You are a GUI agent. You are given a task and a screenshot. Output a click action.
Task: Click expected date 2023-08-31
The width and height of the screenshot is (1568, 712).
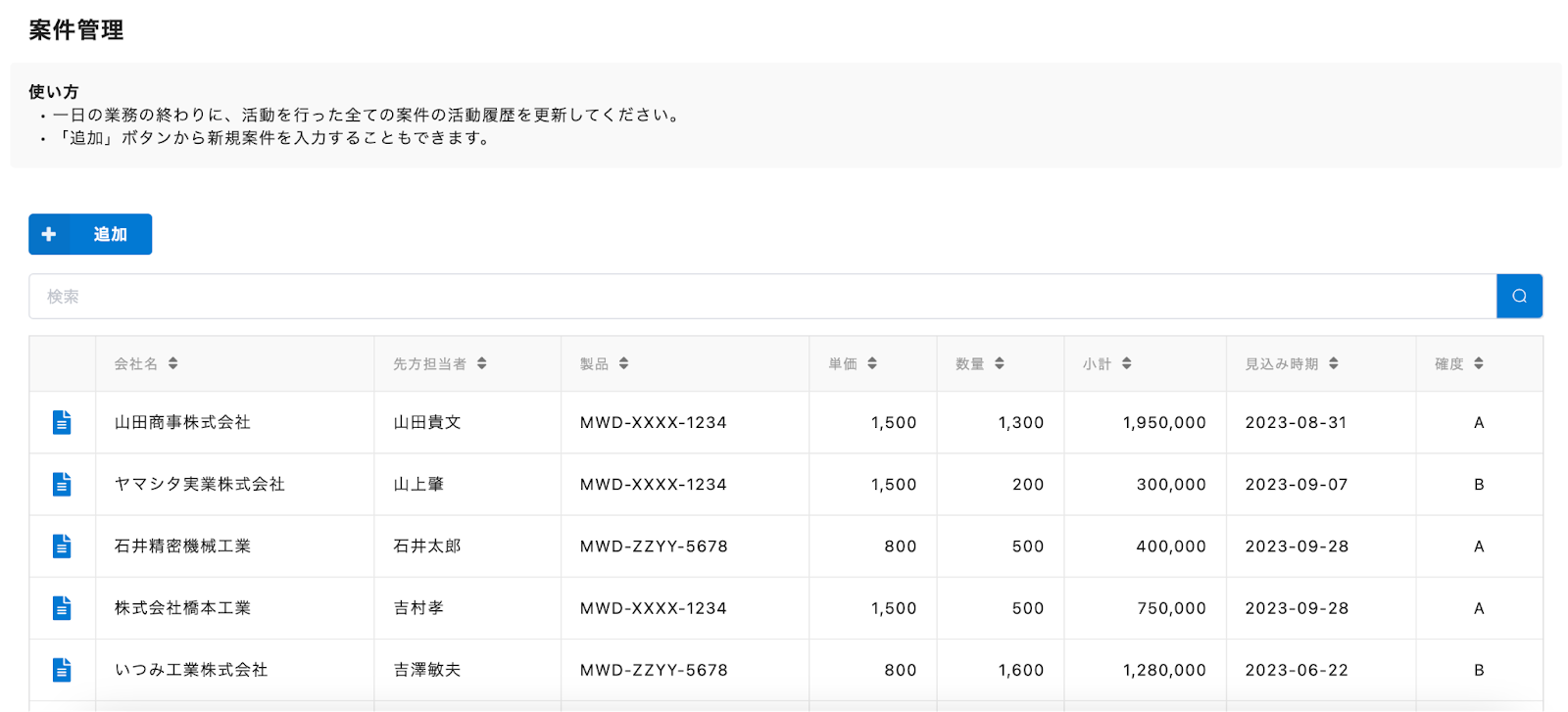[x=1296, y=422]
